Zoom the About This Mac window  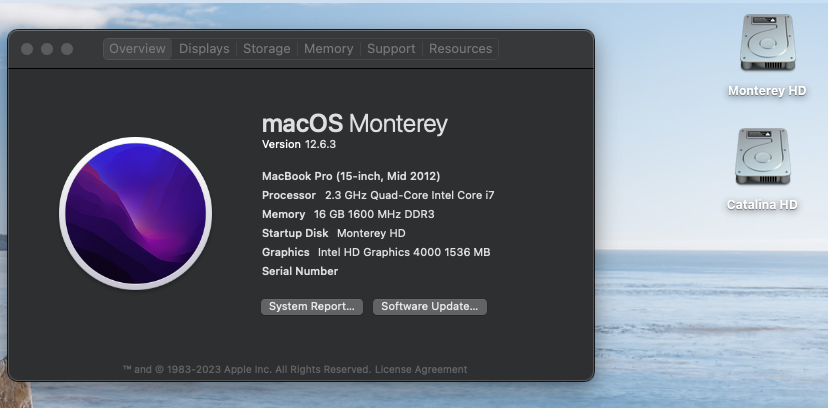click(67, 49)
